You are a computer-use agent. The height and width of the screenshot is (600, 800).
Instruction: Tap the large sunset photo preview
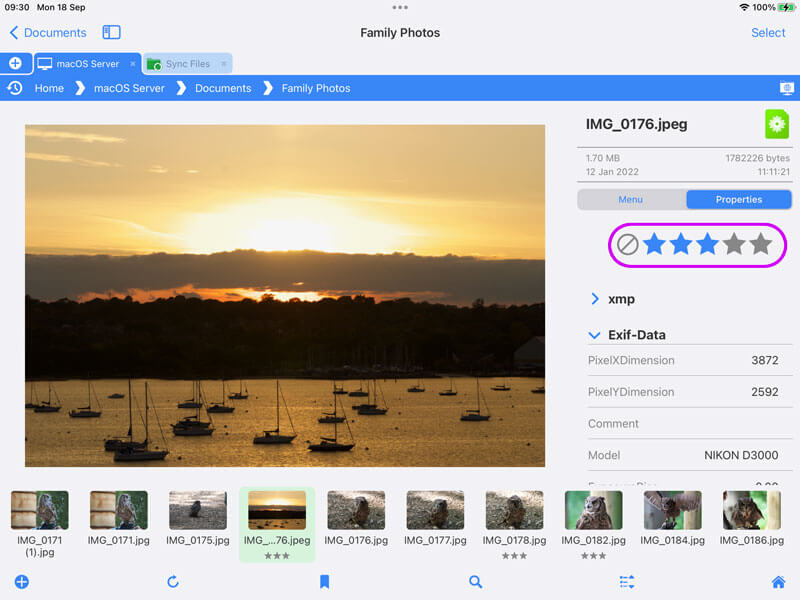click(285, 295)
